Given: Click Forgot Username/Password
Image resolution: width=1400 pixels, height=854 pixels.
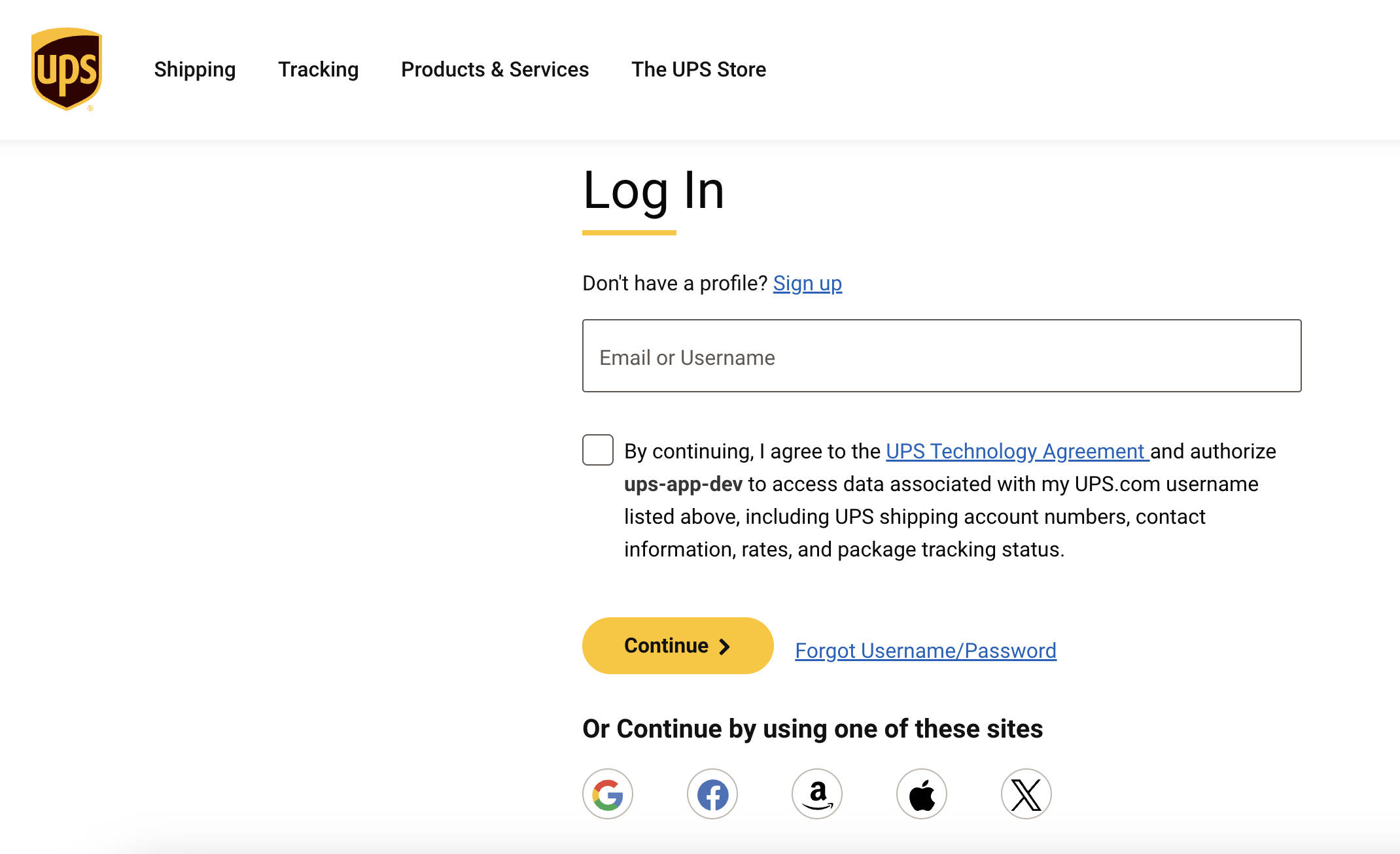Looking at the screenshot, I should 925,651.
